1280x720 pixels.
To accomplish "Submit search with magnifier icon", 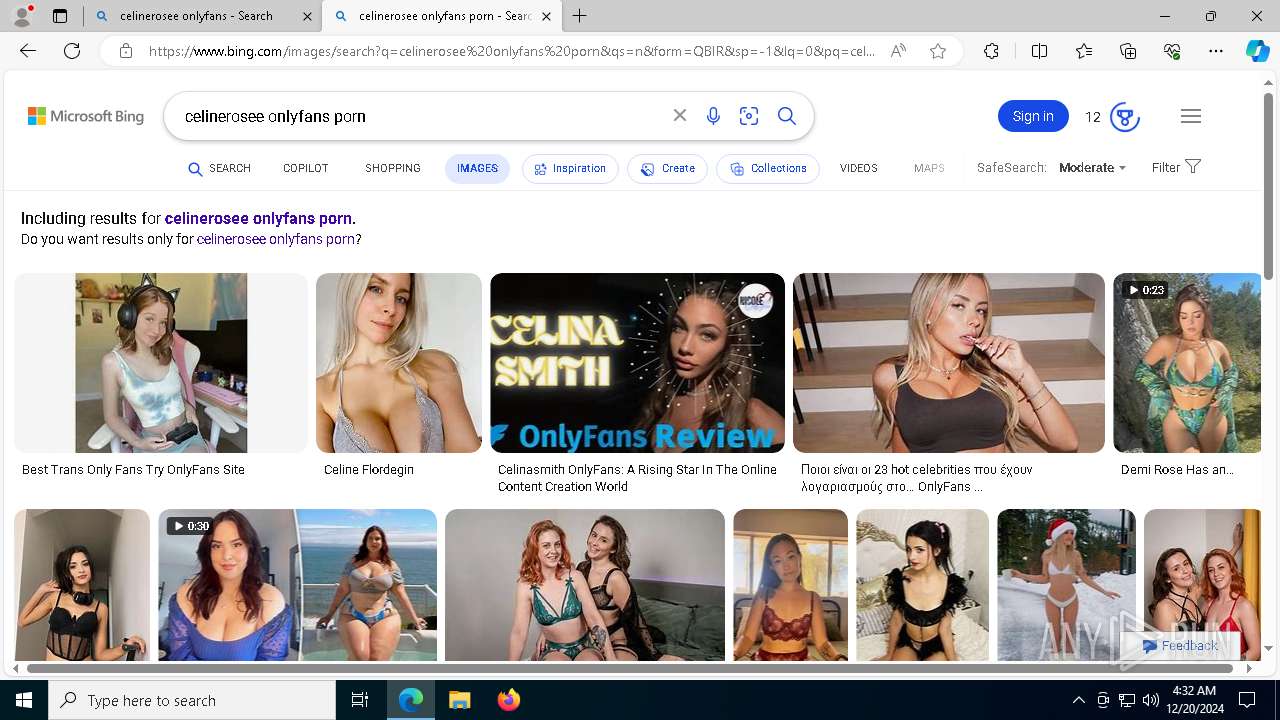I will point(787,116).
